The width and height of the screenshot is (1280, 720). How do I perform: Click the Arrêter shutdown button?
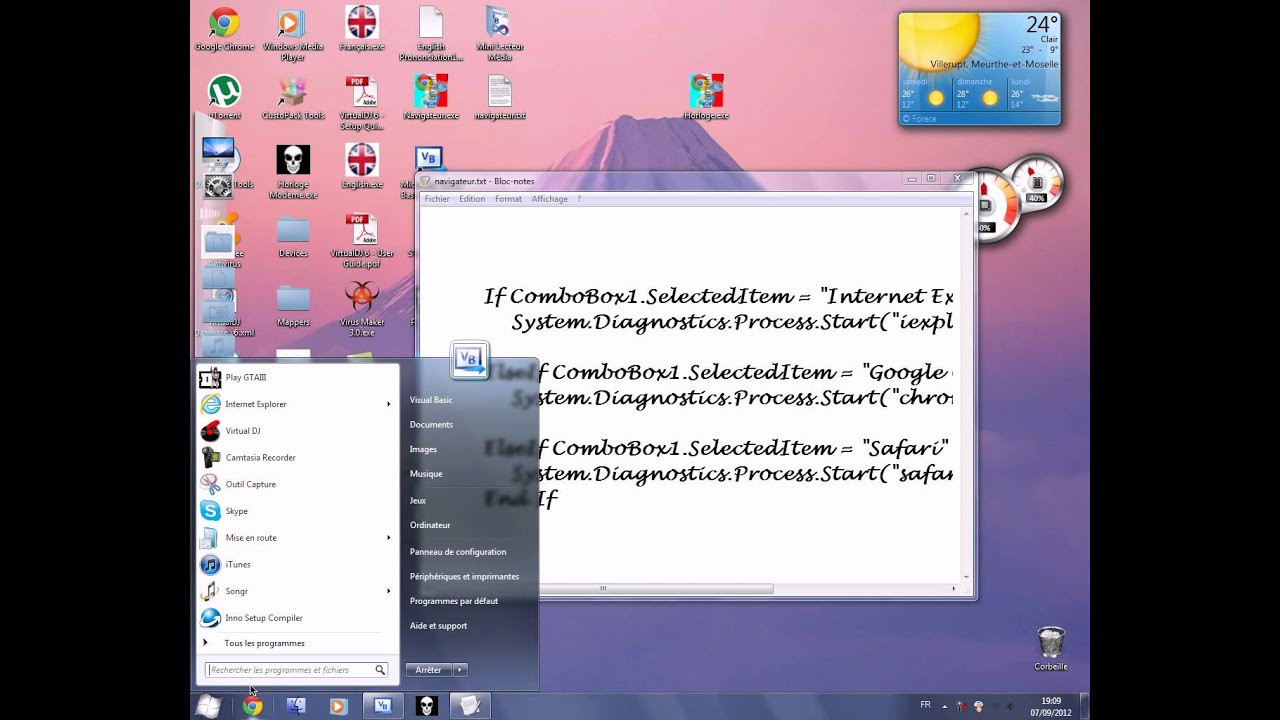tap(429, 670)
